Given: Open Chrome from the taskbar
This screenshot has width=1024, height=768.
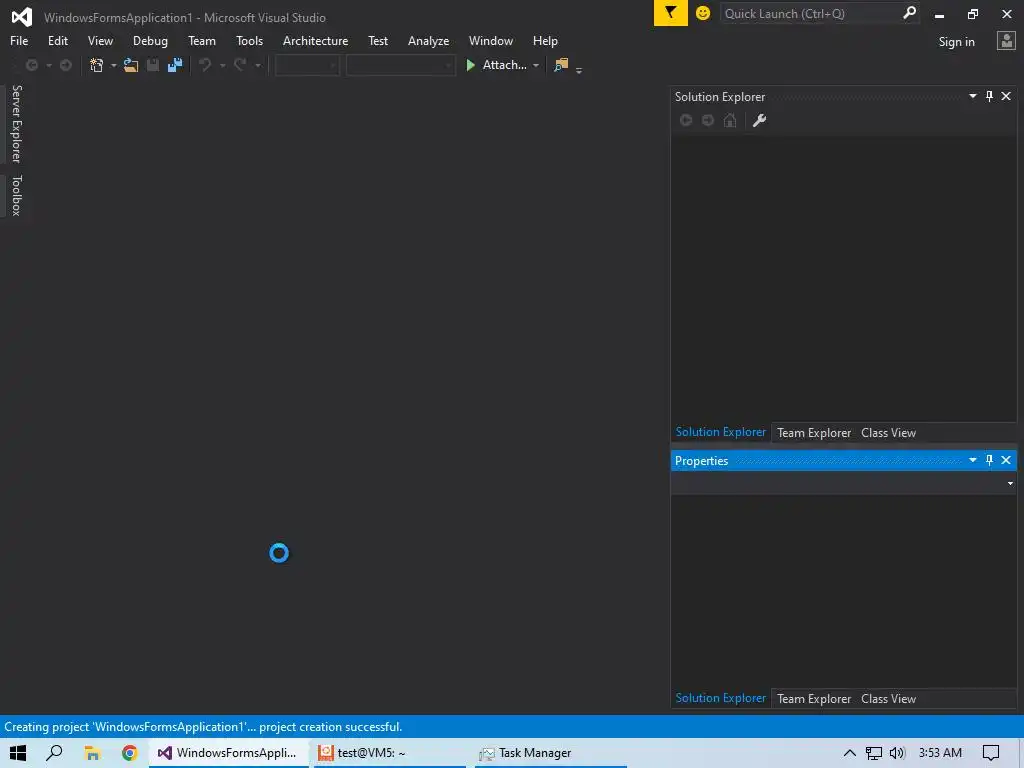Looking at the screenshot, I should coord(129,753).
